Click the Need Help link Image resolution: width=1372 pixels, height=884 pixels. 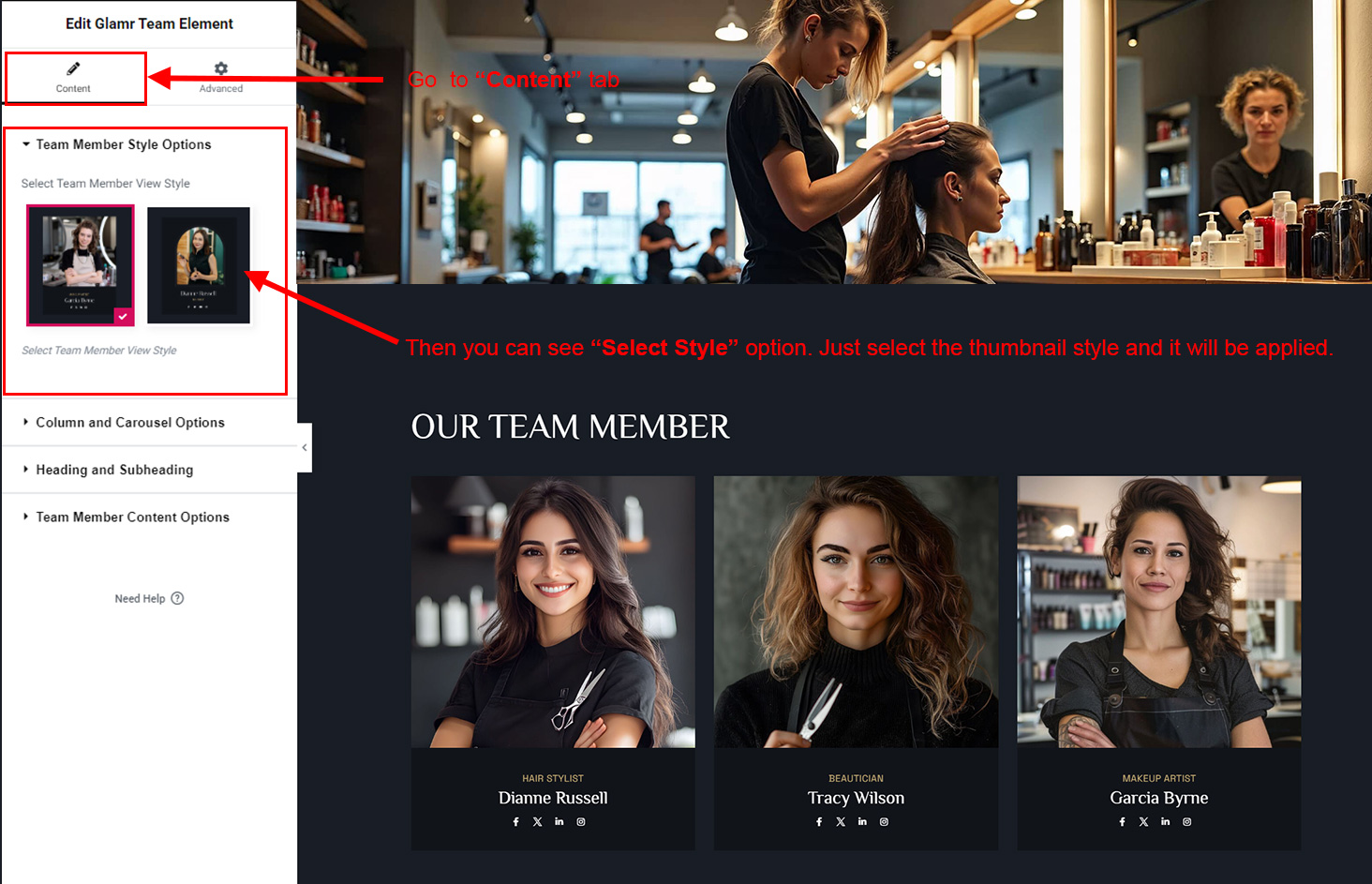(x=140, y=599)
